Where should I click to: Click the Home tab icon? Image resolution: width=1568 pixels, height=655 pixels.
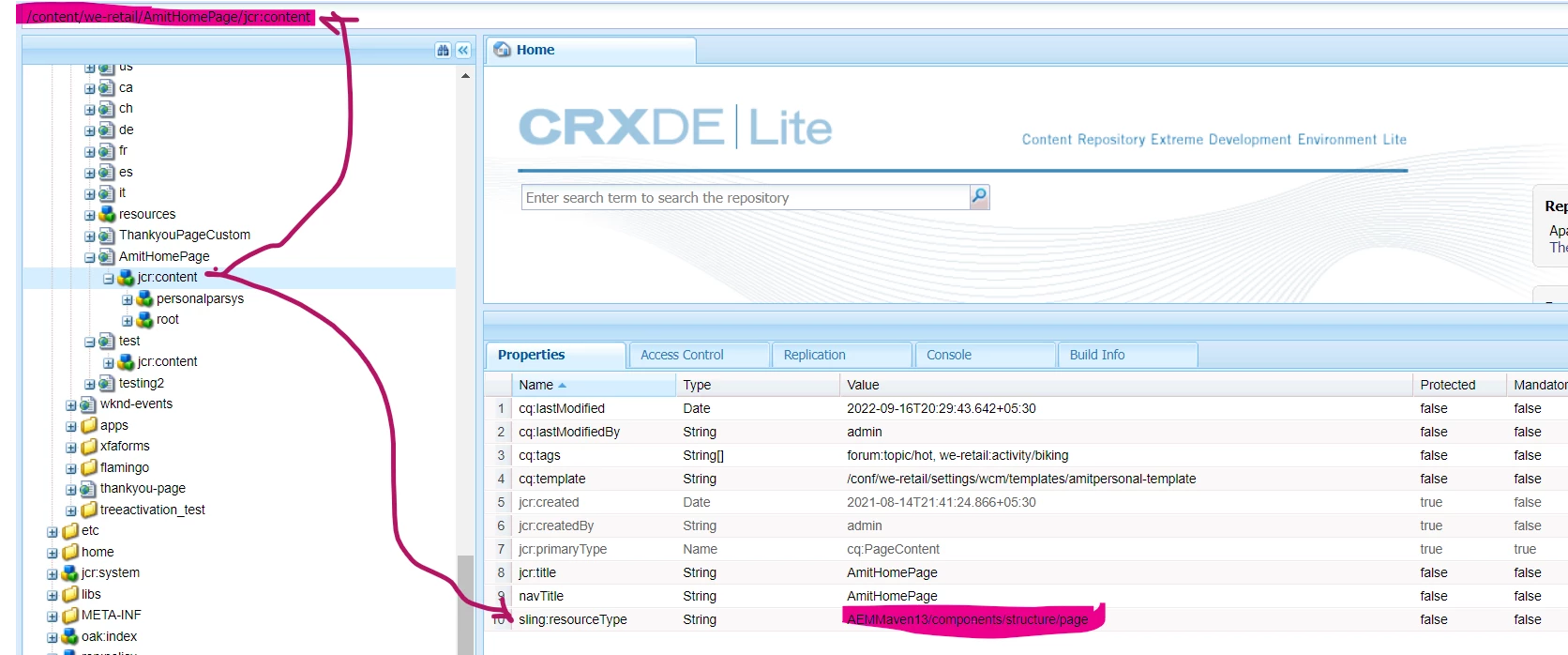pos(503,50)
